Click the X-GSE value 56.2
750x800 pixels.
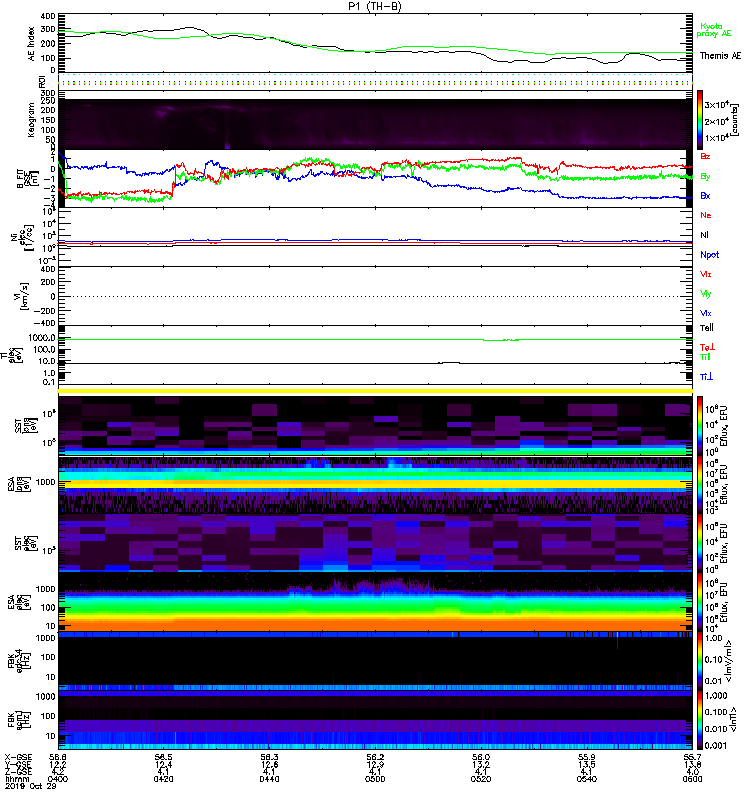pos(375,758)
